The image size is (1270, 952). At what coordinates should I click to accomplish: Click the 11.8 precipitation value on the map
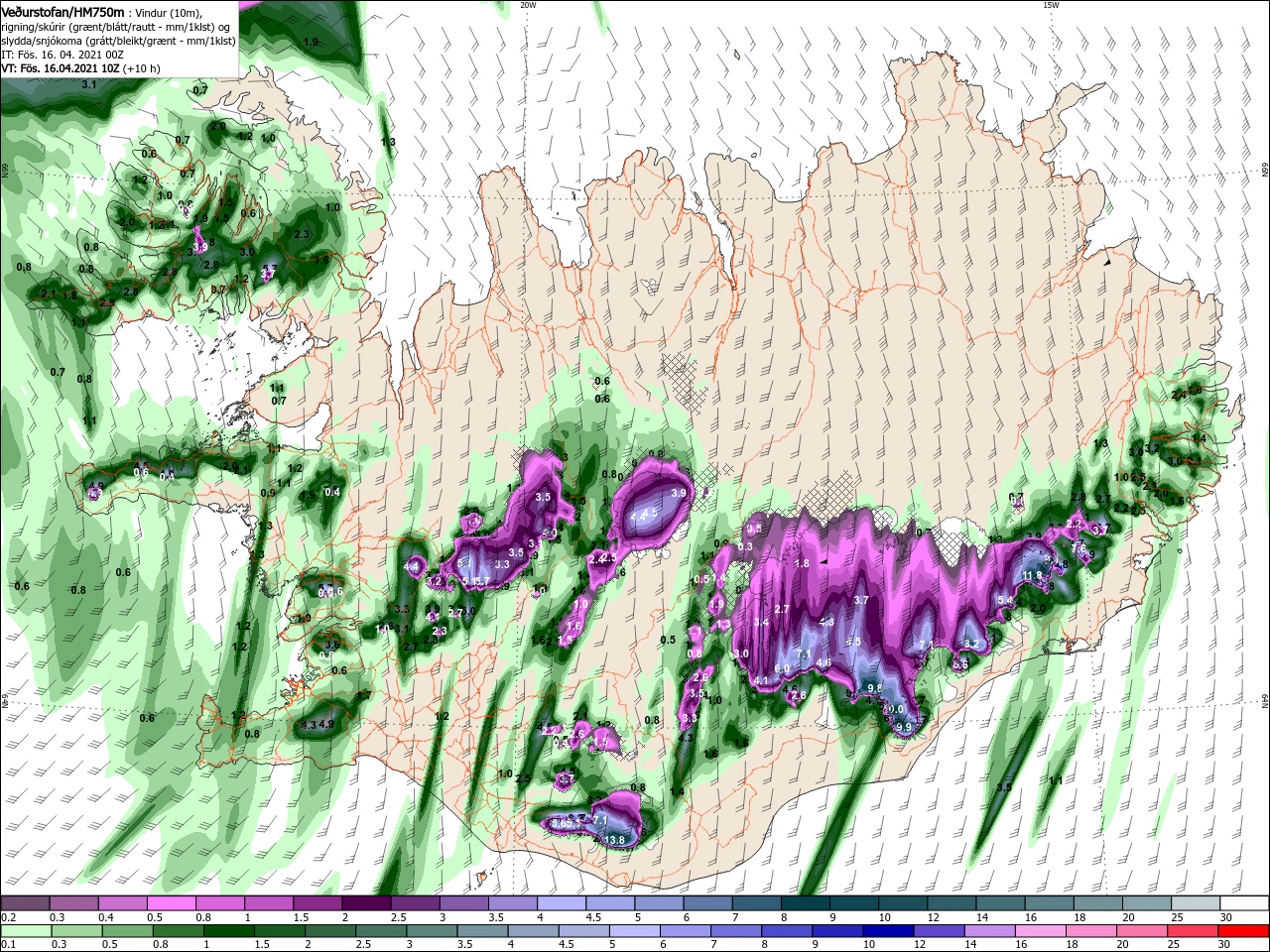tap(1032, 575)
